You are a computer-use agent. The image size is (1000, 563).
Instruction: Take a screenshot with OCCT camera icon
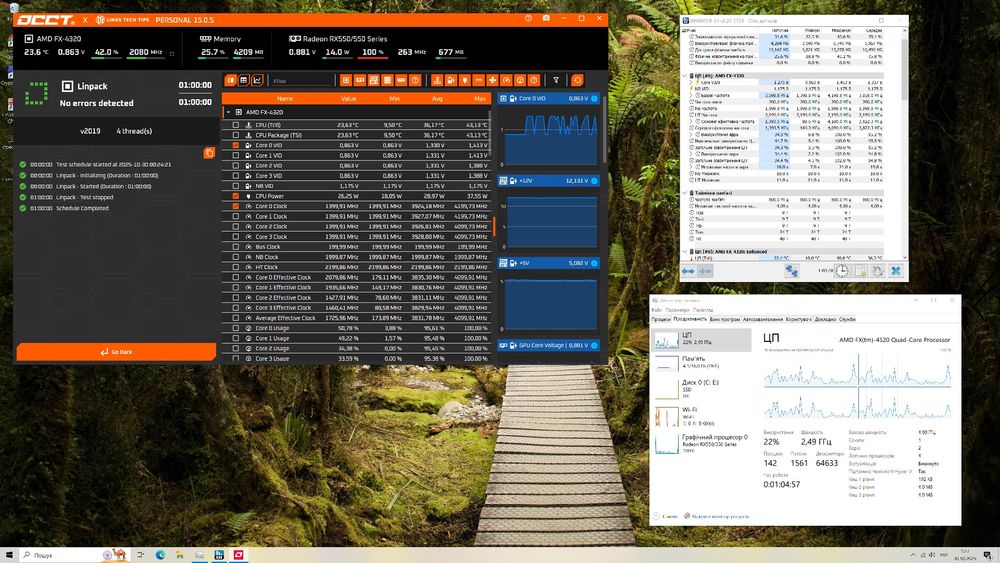[x=546, y=18]
